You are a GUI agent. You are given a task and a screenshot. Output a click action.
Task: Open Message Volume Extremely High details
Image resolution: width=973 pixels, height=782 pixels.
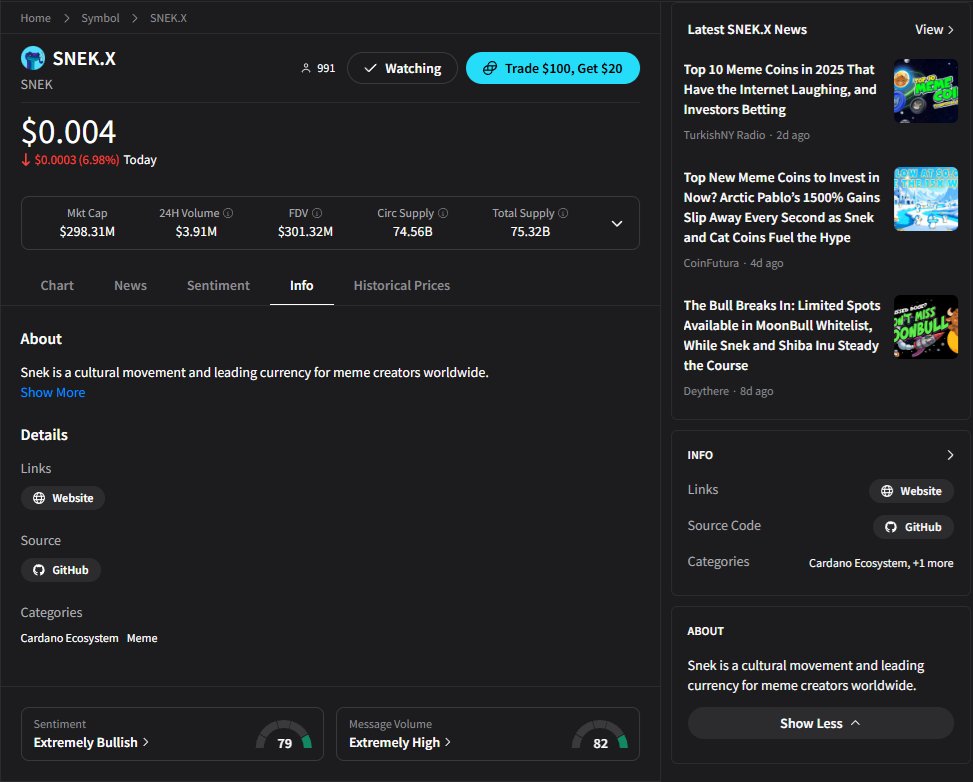(x=400, y=742)
